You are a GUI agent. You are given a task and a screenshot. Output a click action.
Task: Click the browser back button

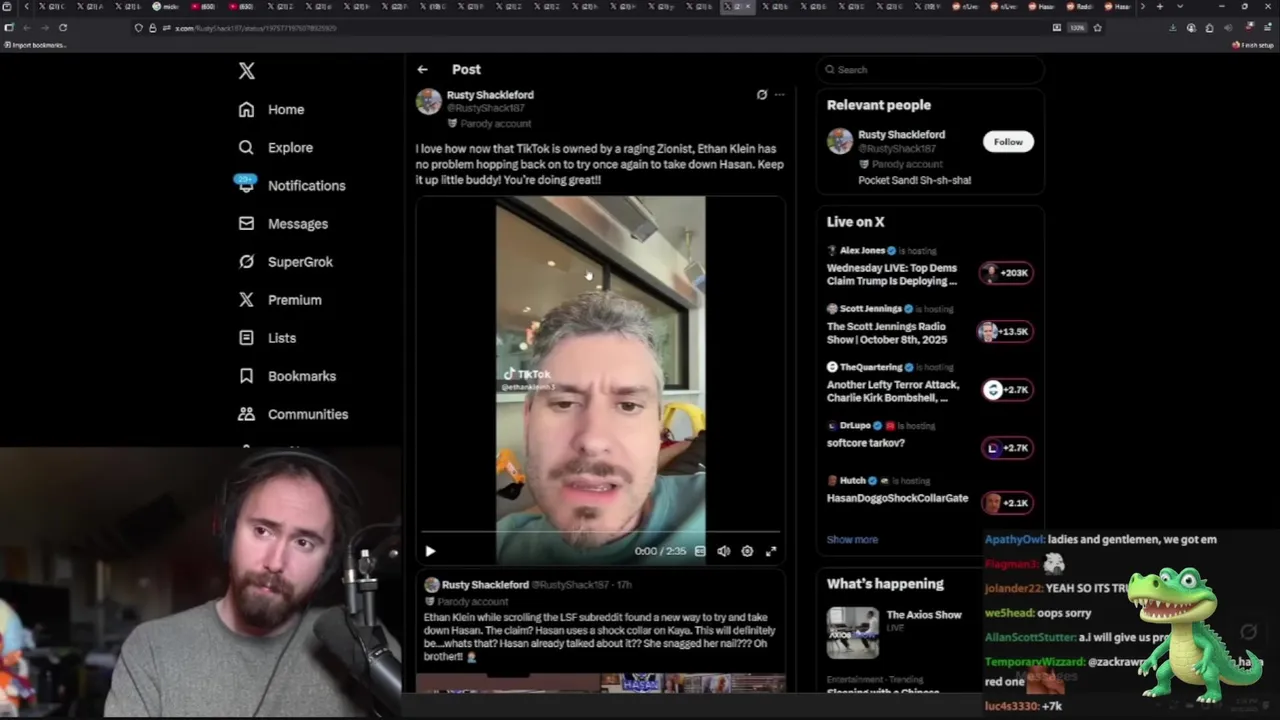pos(27,28)
